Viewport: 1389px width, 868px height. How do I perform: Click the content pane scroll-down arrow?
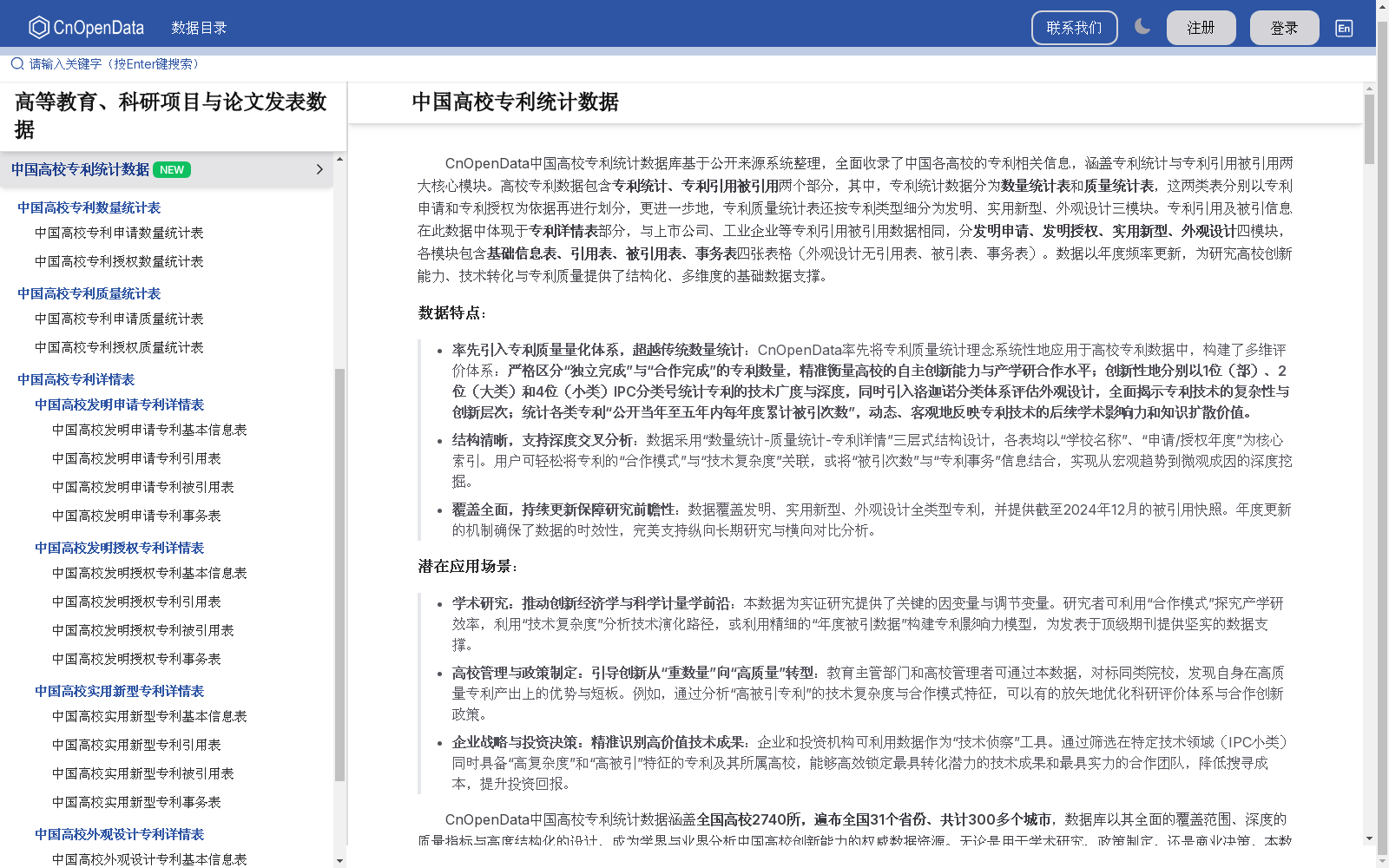coord(1369,838)
